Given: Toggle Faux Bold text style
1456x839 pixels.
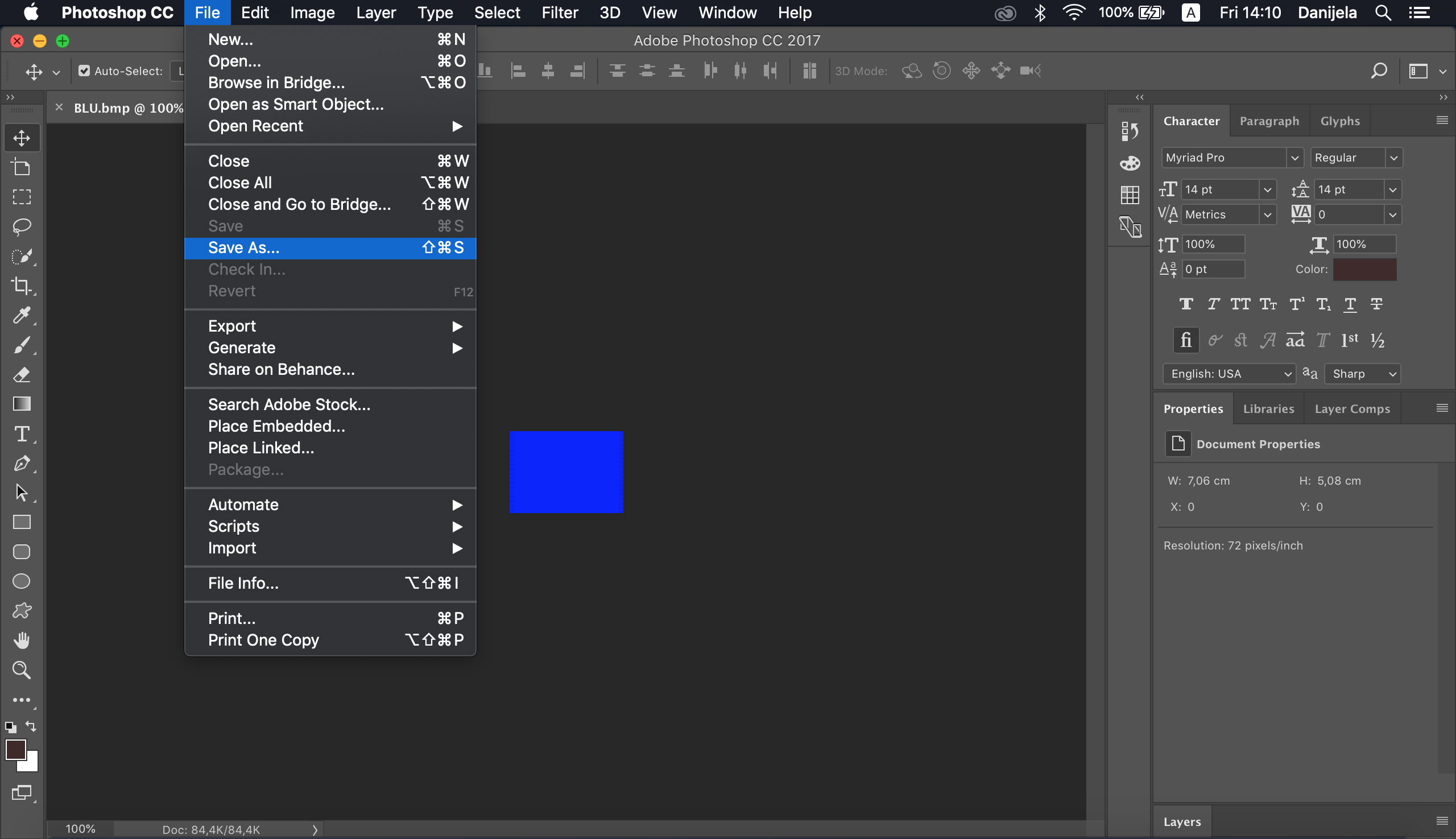Looking at the screenshot, I should tap(1186, 304).
